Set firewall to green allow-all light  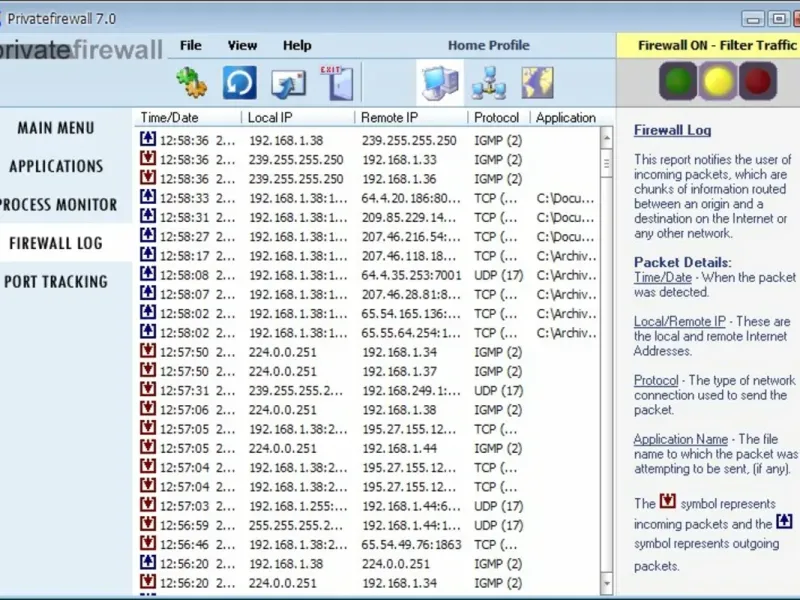(x=678, y=81)
